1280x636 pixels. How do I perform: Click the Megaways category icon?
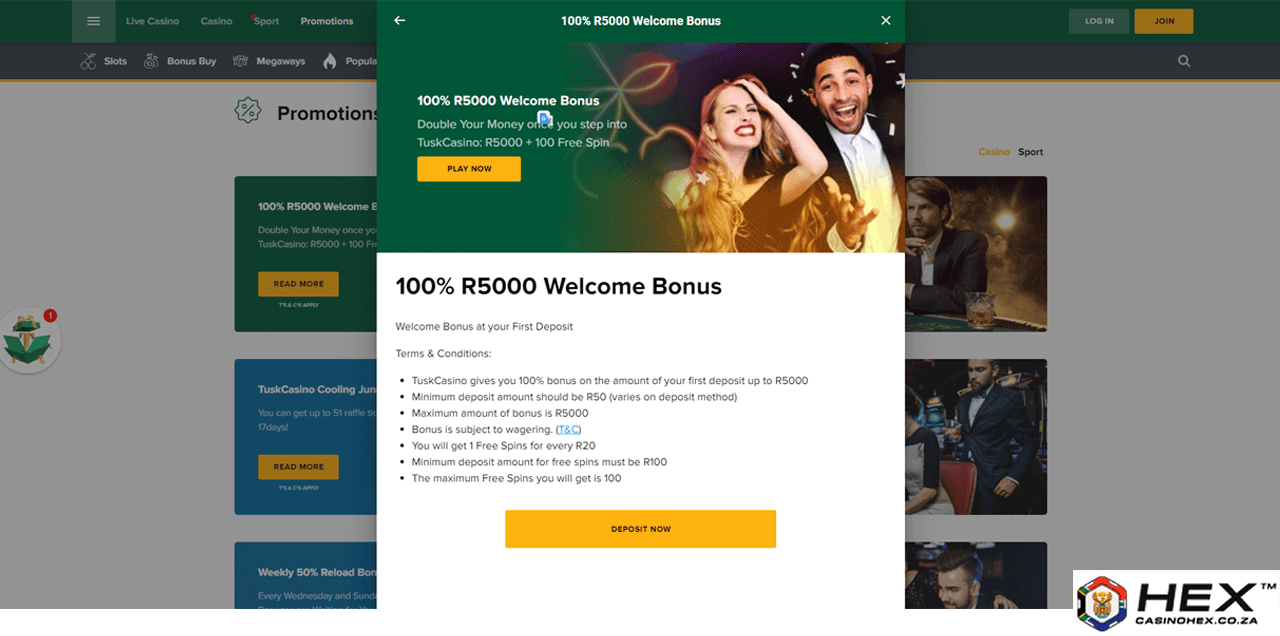240,61
